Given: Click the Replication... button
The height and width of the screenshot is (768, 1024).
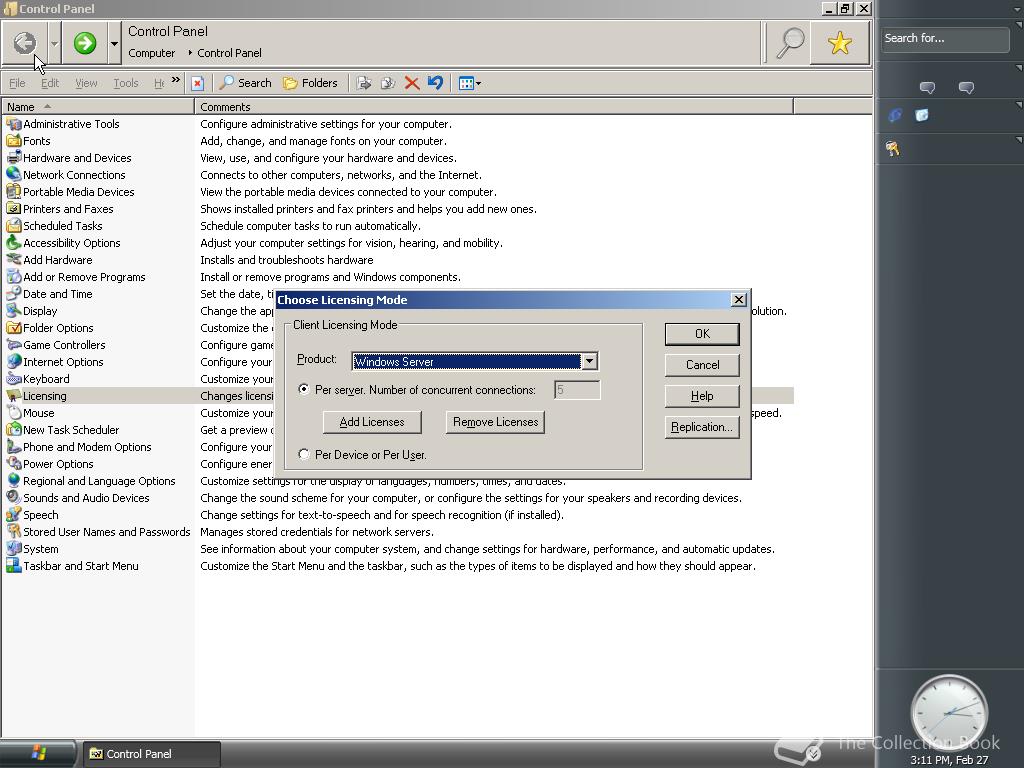Looking at the screenshot, I should [702, 426].
